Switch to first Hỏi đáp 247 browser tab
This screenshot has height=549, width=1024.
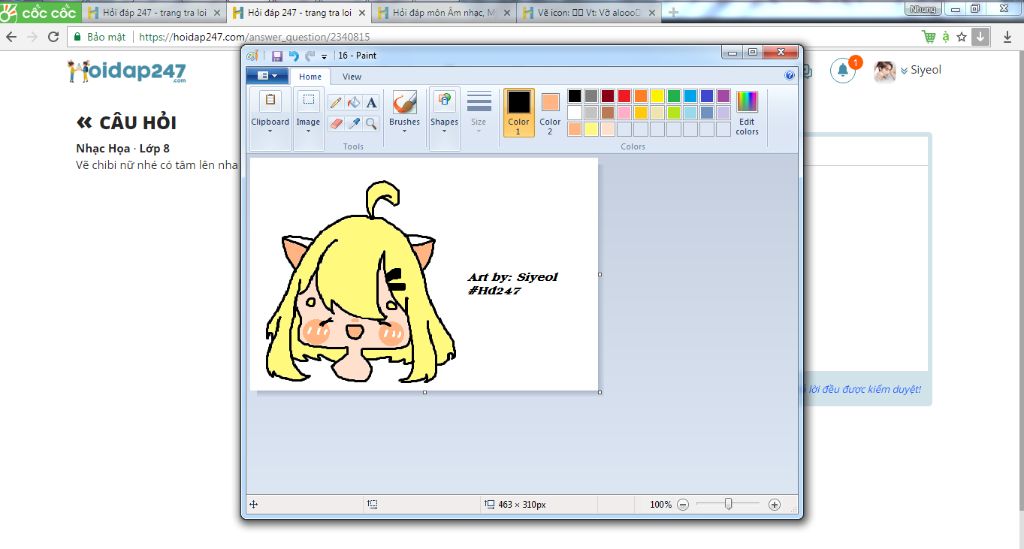tap(155, 12)
